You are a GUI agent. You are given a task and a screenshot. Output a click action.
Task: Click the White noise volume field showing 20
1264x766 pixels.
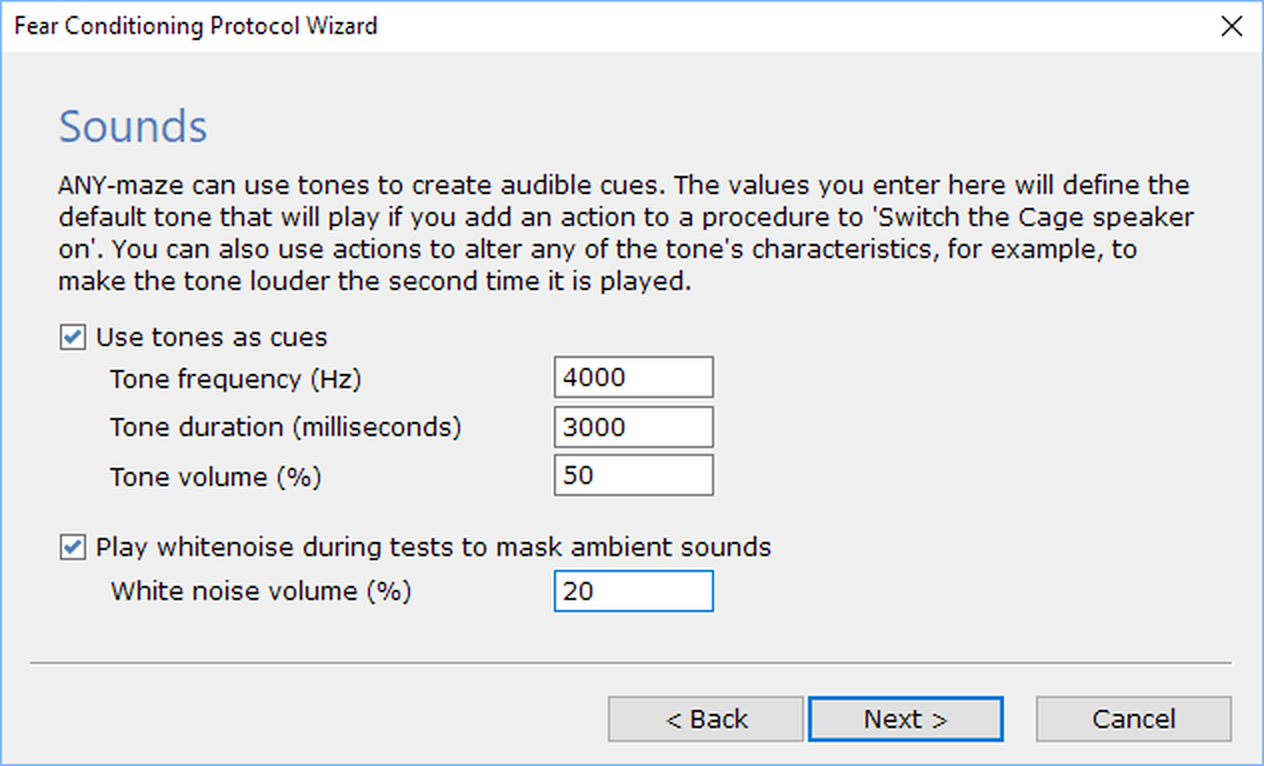tap(634, 591)
